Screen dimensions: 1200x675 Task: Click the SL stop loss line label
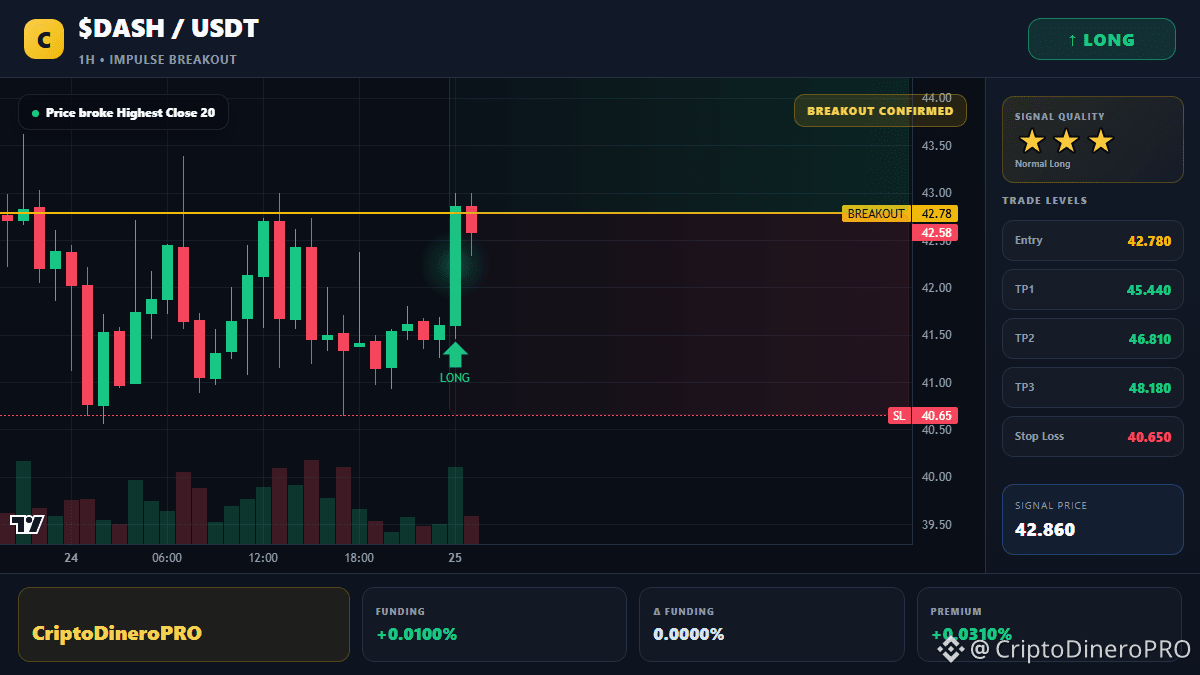[x=899, y=416]
